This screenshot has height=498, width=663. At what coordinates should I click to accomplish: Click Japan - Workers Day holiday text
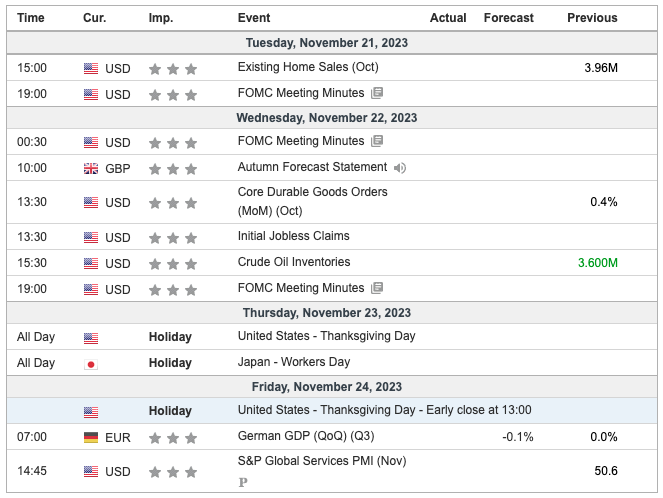click(x=294, y=362)
